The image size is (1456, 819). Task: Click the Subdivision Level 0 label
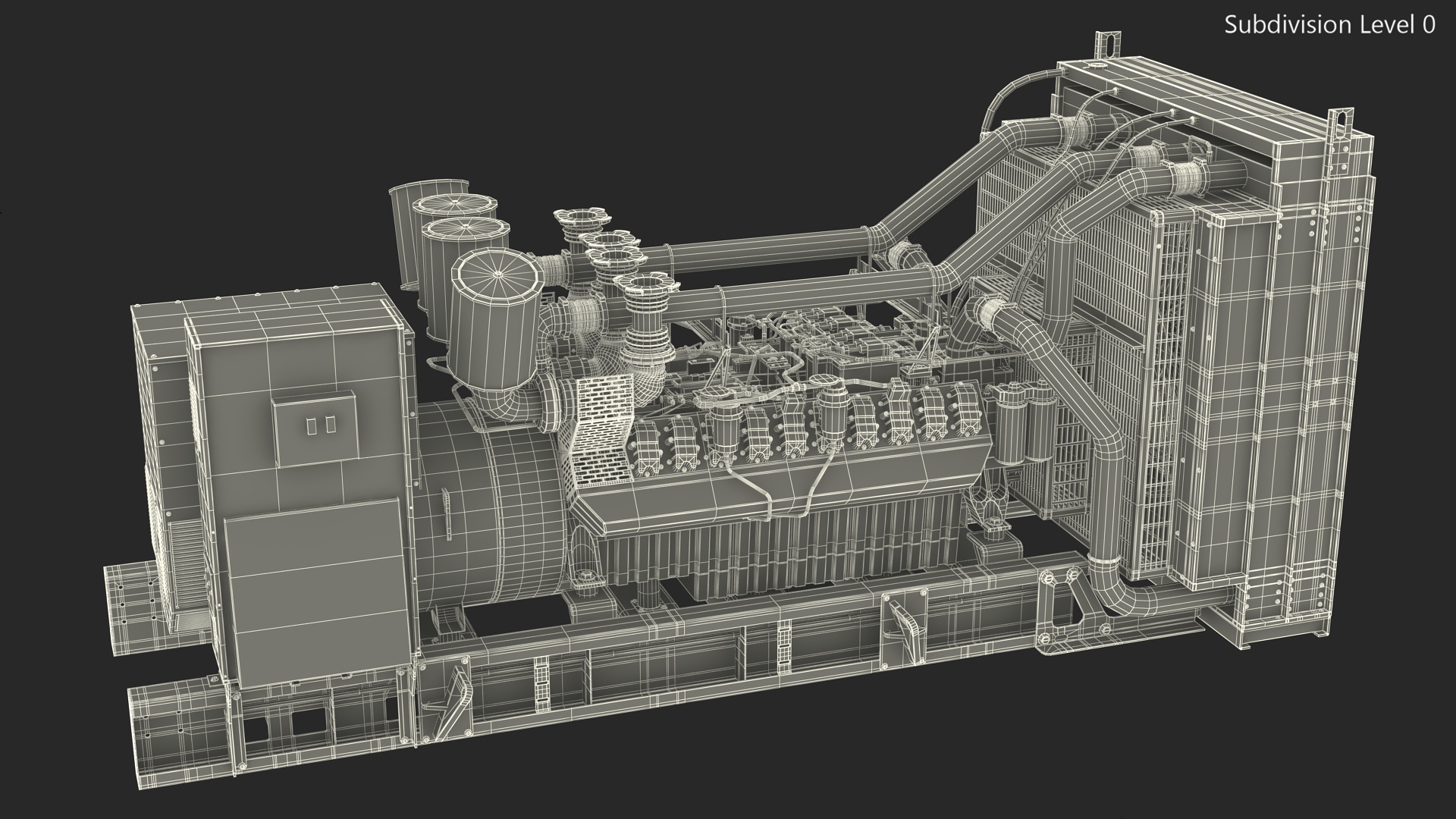(1329, 25)
